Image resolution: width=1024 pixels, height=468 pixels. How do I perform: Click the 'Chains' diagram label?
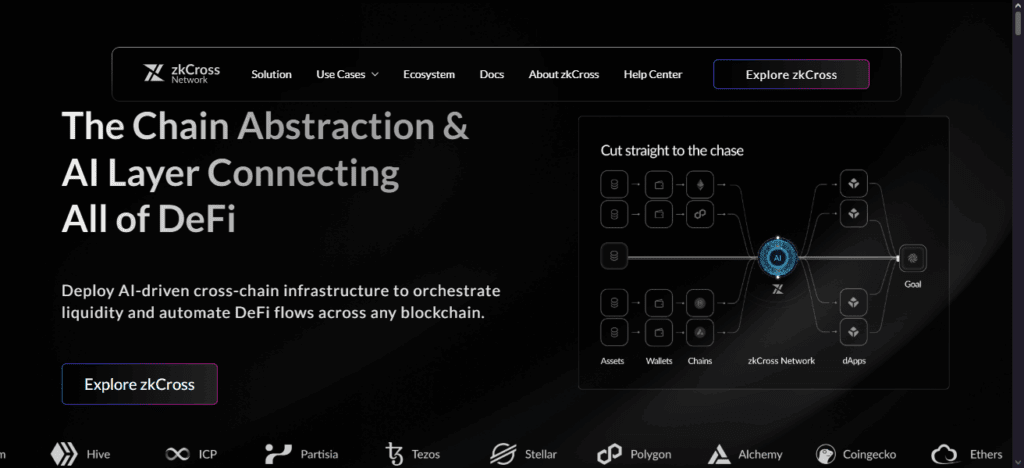699,361
